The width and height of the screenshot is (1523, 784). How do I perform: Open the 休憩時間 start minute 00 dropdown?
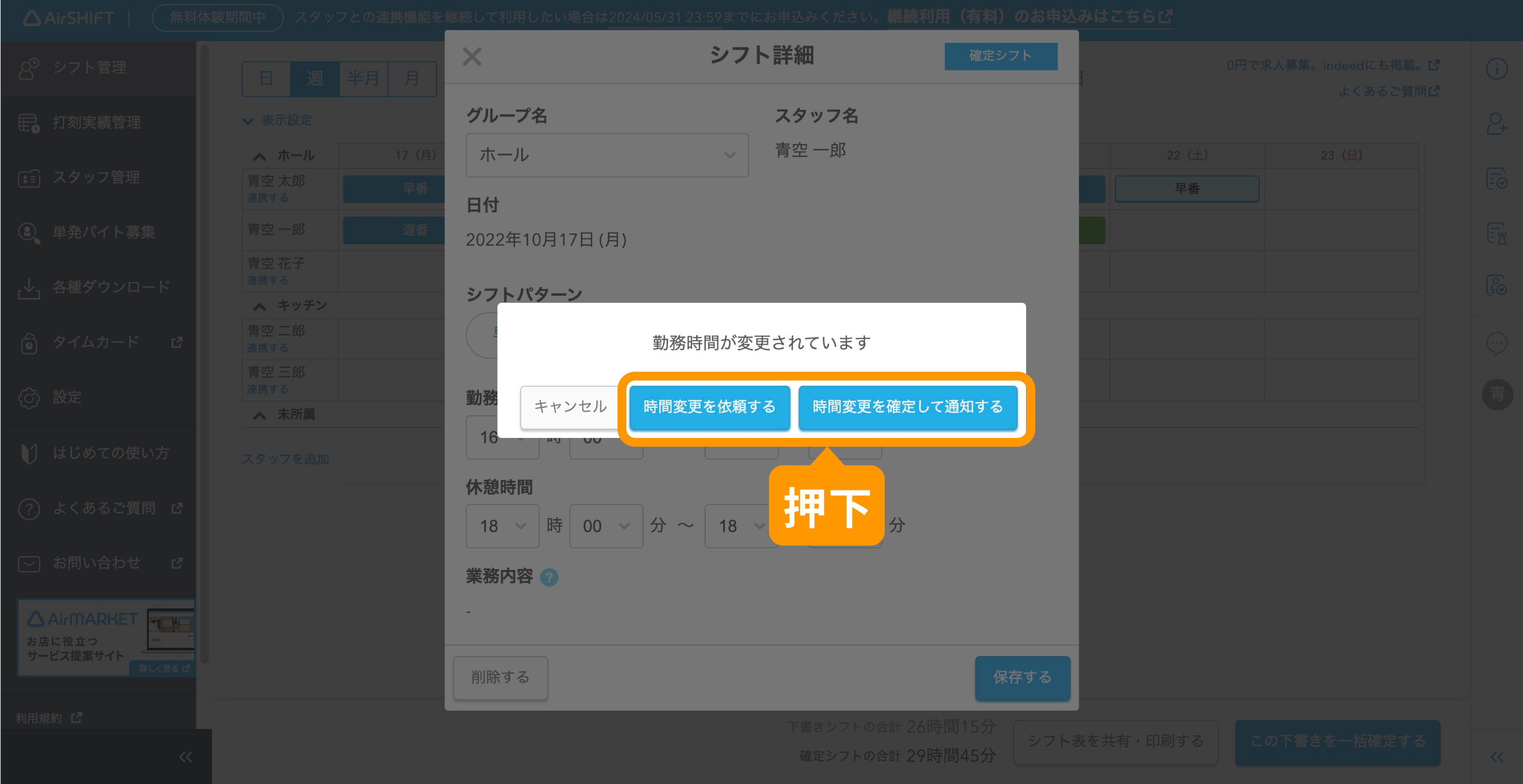click(x=606, y=526)
